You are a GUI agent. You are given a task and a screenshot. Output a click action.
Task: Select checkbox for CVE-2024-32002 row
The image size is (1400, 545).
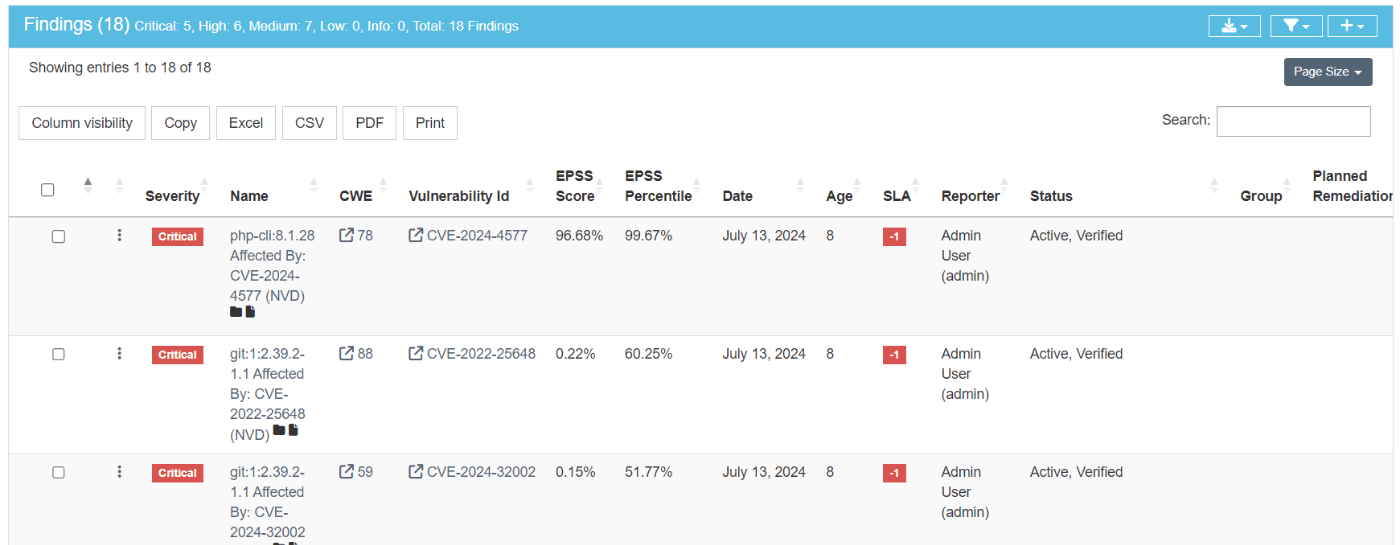(58, 472)
